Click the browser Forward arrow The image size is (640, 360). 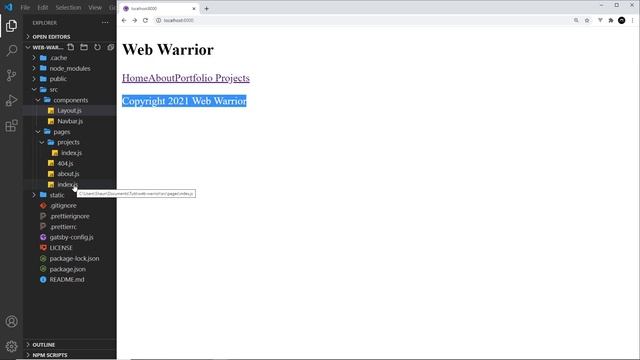pos(135,20)
